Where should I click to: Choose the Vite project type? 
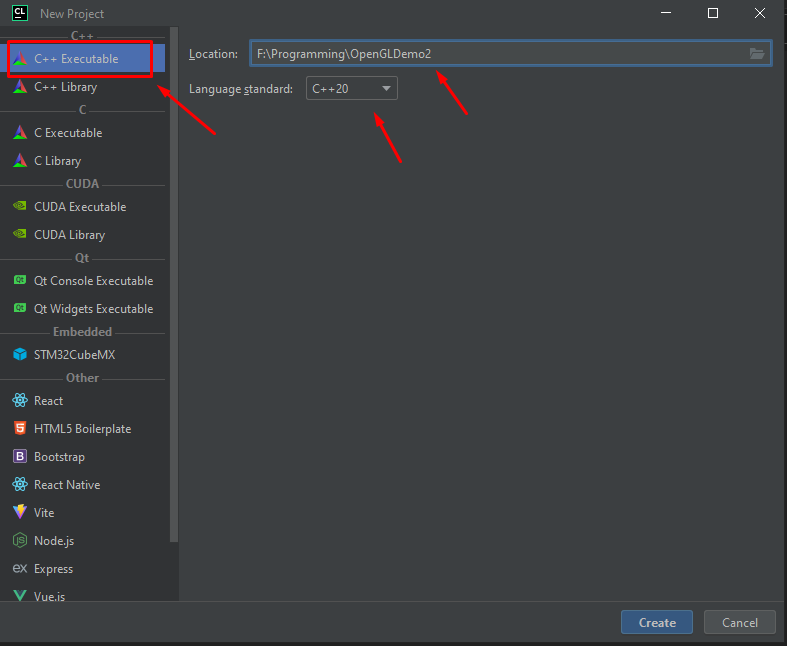pos(82,512)
